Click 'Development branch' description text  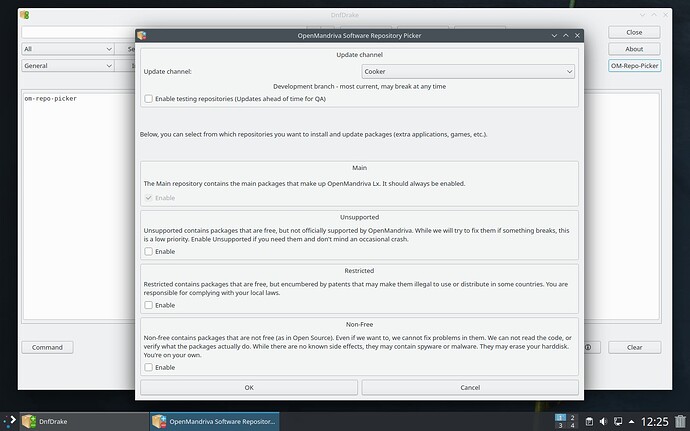[x=359, y=86]
